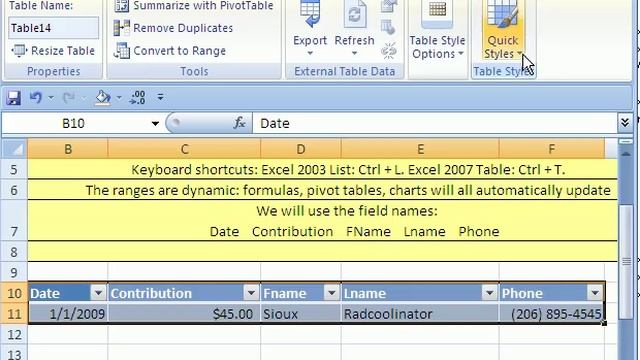Select row 7 header

tap(14, 221)
